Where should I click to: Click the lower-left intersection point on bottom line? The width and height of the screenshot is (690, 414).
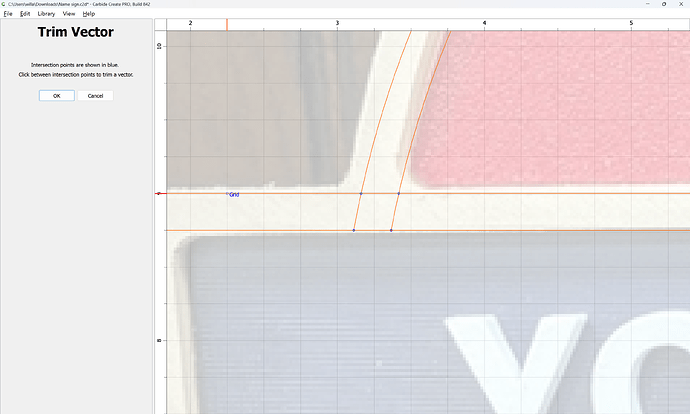tap(354, 231)
